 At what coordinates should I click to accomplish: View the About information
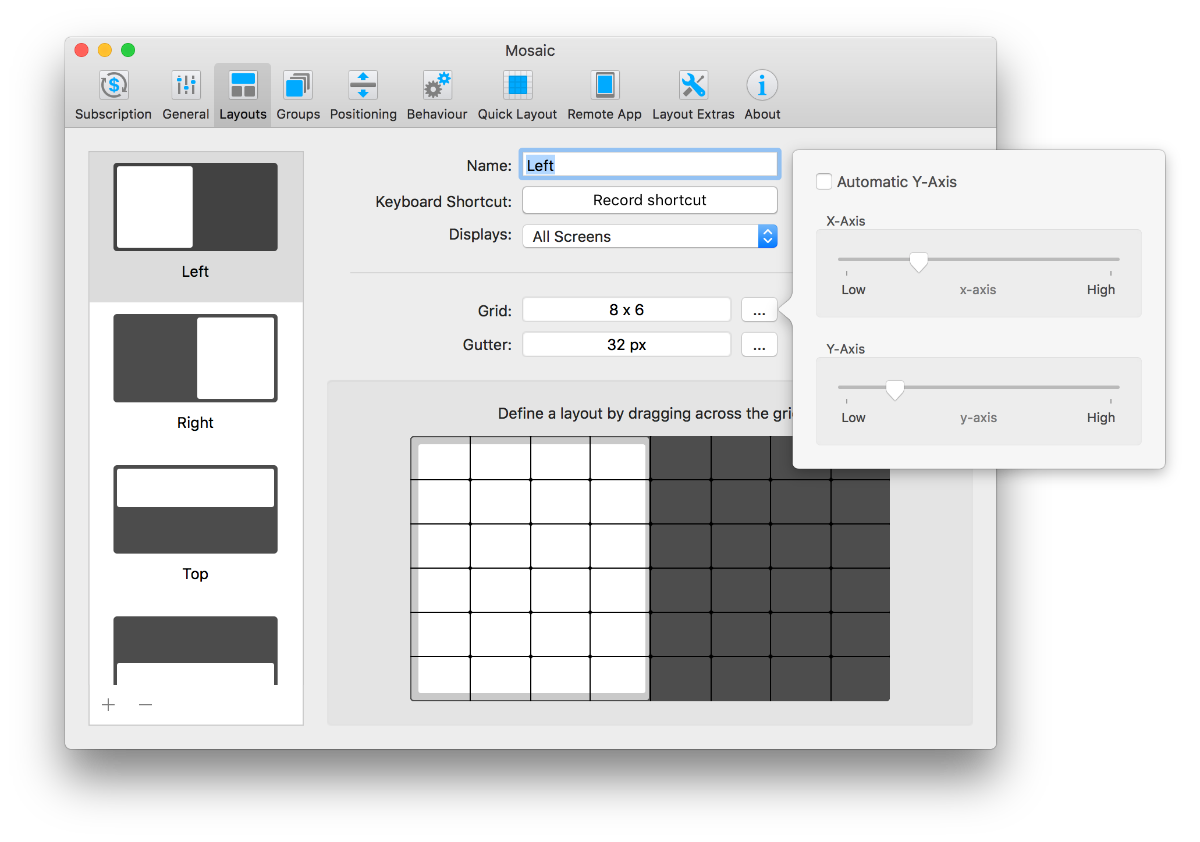(x=762, y=93)
